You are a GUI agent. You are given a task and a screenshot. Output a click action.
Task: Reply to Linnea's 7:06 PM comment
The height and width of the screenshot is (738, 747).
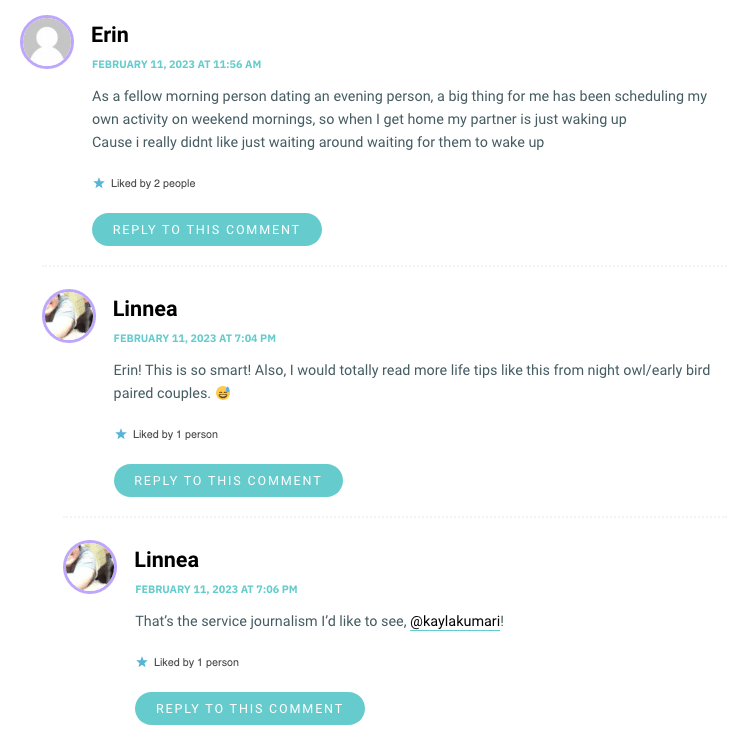click(x=250, y=709)
